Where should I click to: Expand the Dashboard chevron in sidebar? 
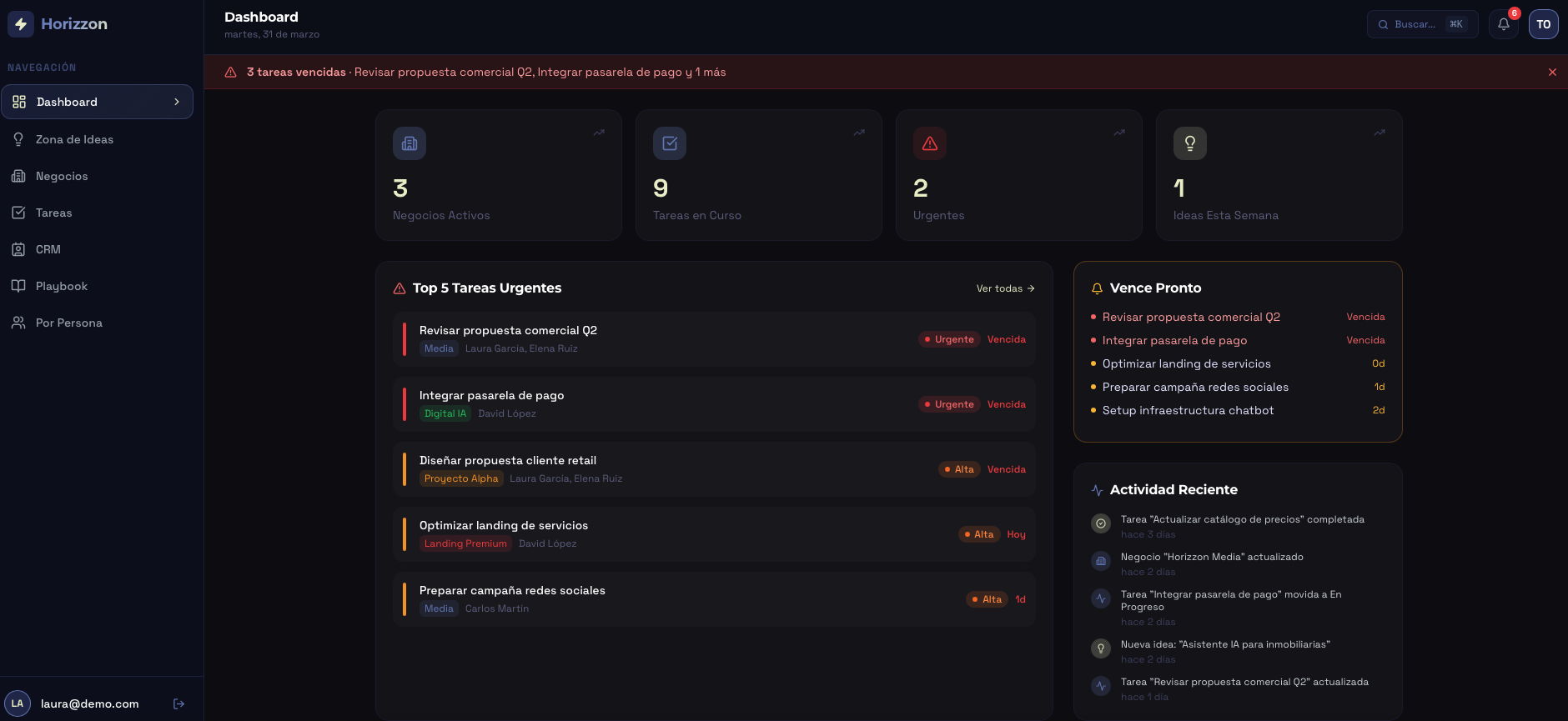click(177, 102)
